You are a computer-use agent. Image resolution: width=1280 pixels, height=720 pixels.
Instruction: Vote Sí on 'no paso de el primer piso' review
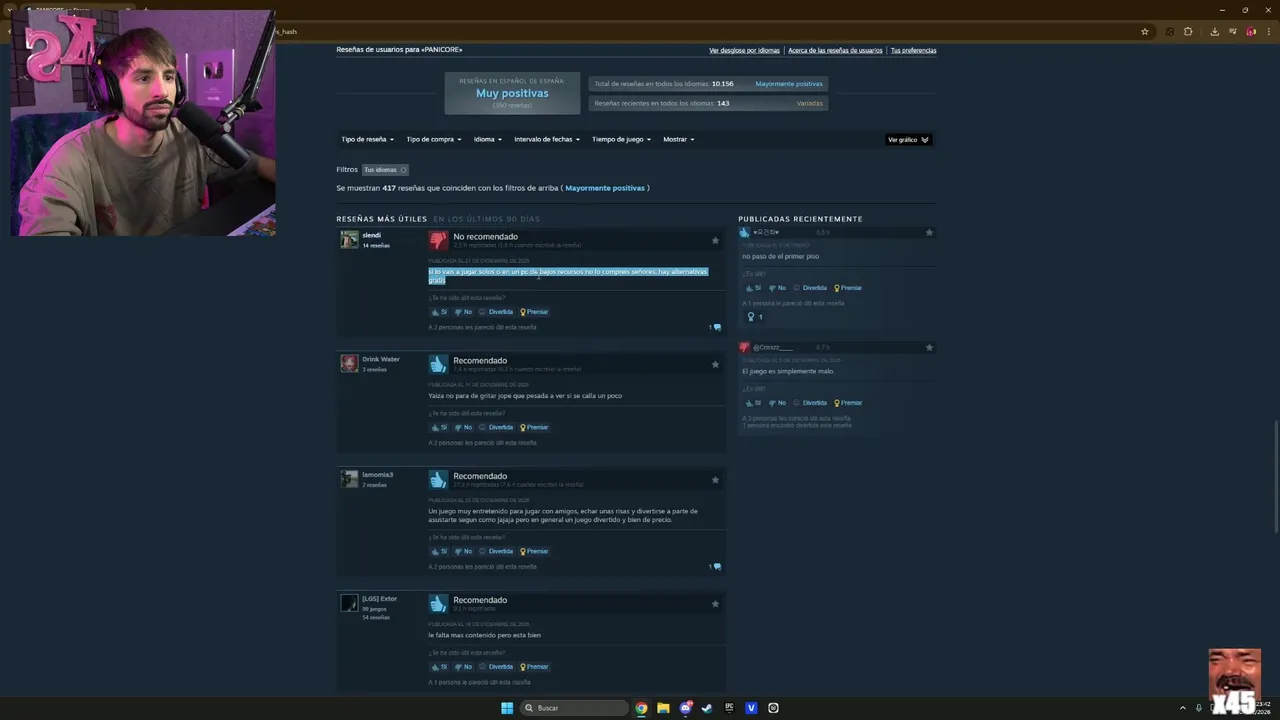[x=753, y=288]
